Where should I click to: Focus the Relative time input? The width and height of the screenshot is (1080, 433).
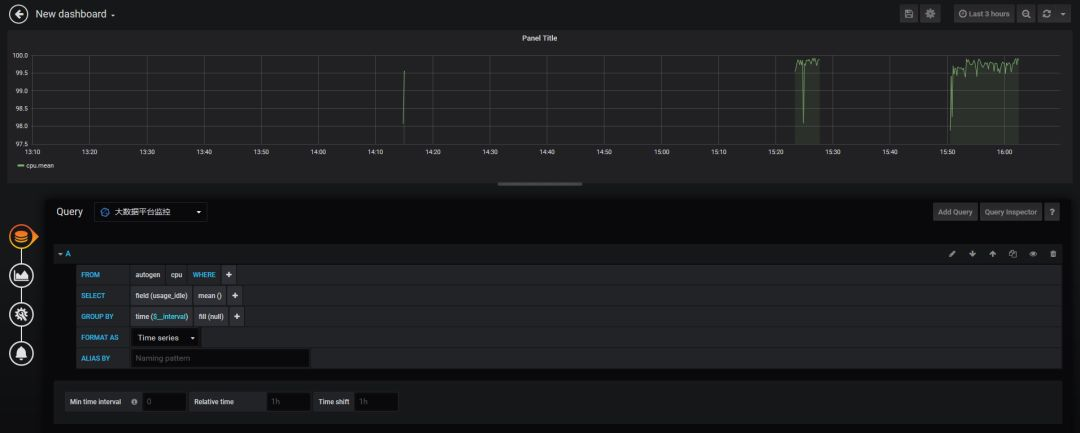(288, 402)
